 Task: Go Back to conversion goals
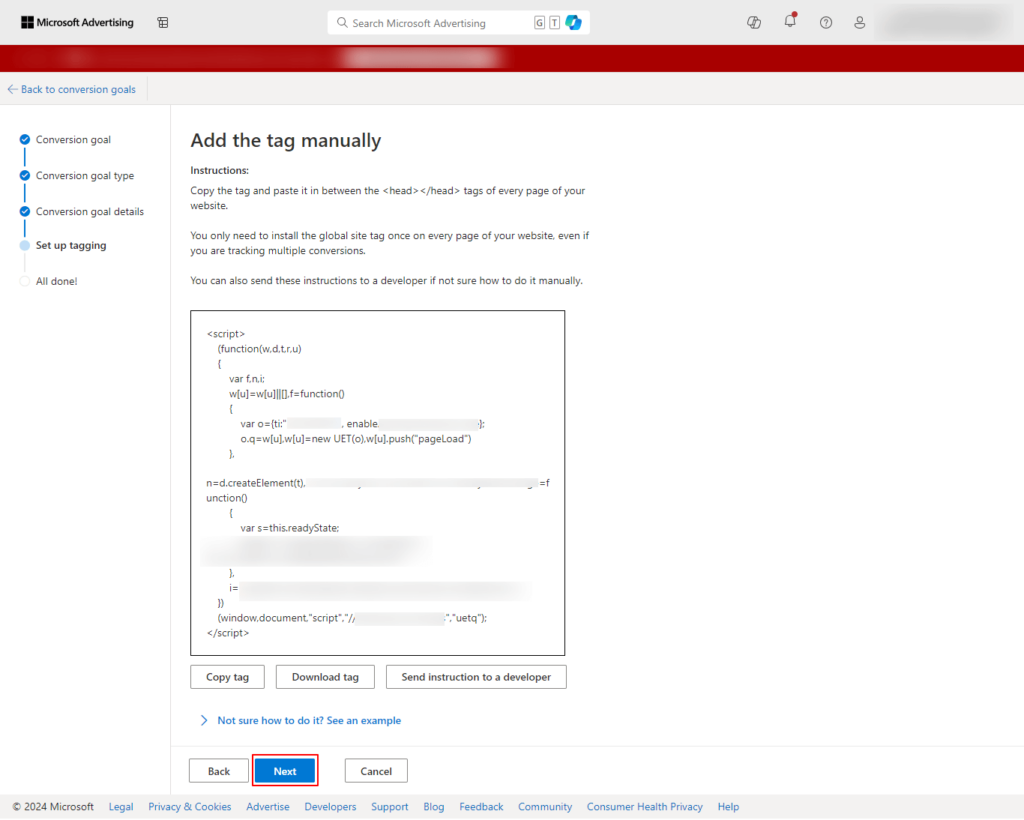tap(71, 89)
